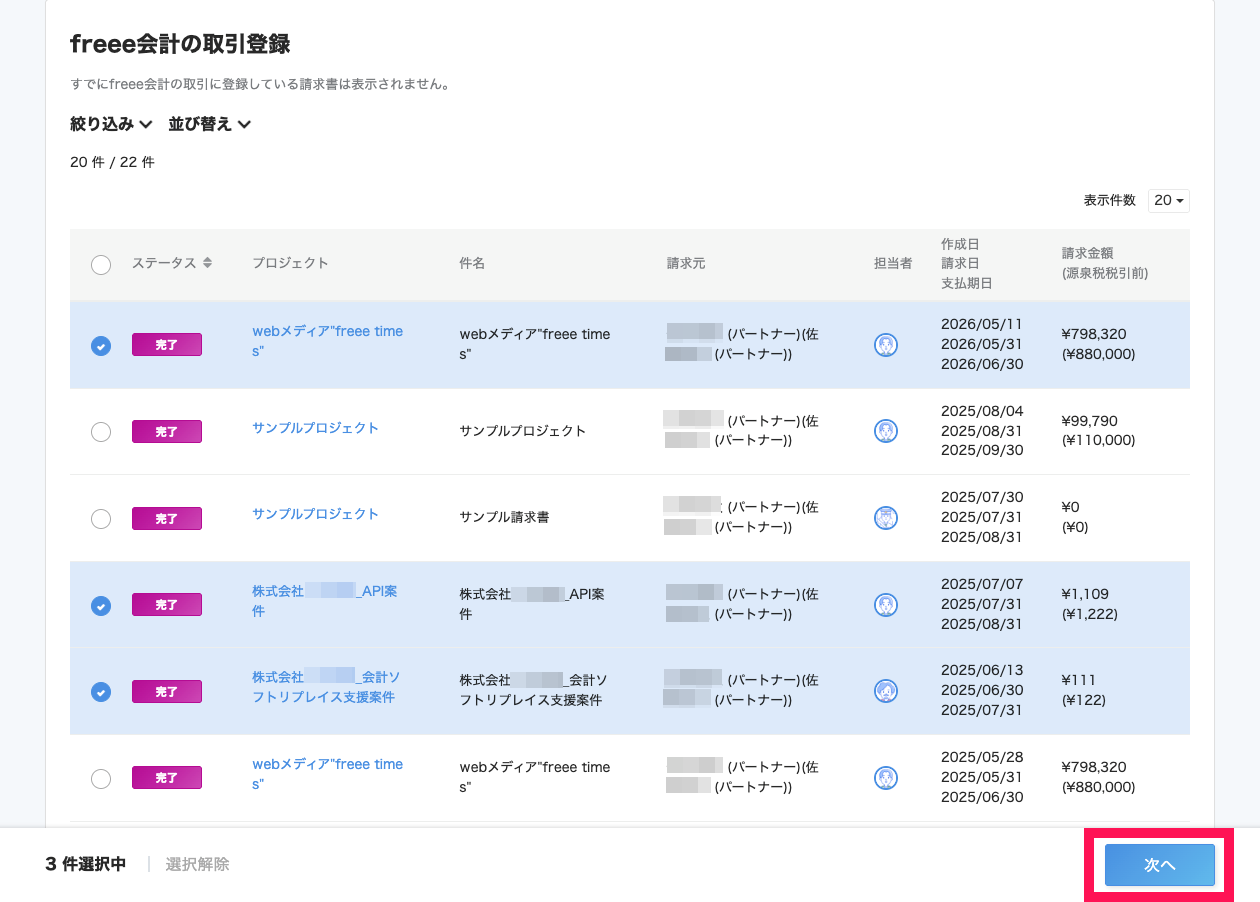1260x902 pixels.
Task: Click 選択解除 to clear selection
Action: tap(197, 864)
